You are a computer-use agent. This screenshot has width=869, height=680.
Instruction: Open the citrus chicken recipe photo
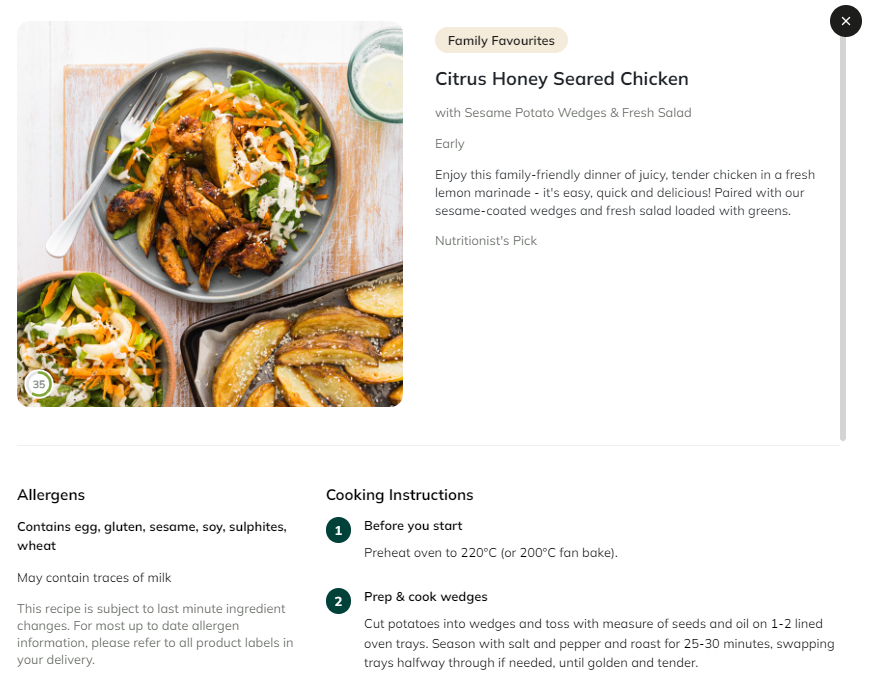point(210,214)
